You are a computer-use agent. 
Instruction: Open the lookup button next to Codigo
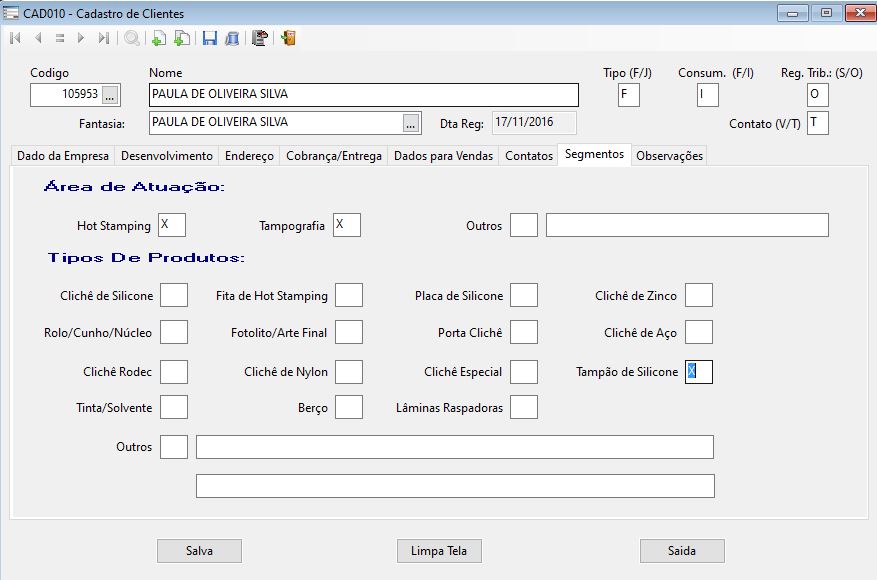click(x=110, y=95)
